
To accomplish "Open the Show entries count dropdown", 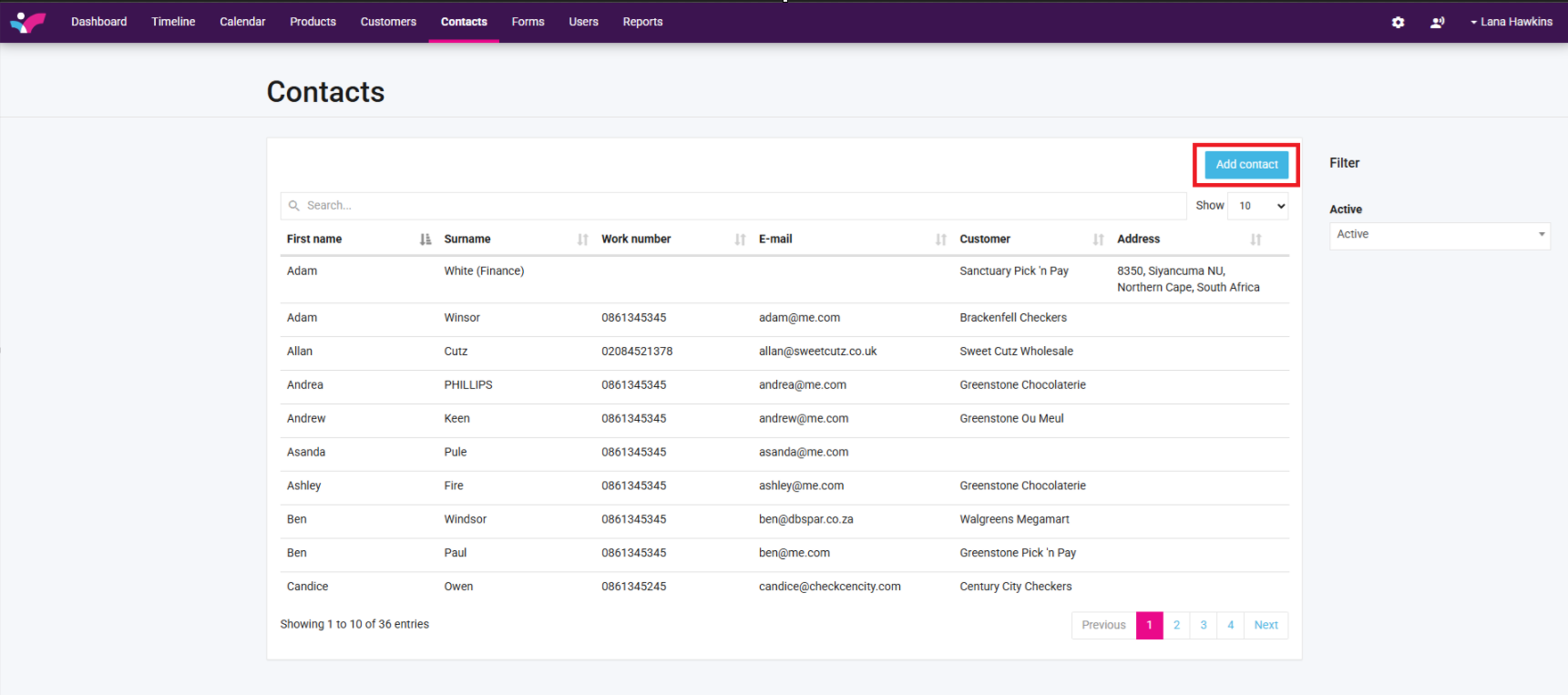I will pyautogui.click(x=1258, y=206).
